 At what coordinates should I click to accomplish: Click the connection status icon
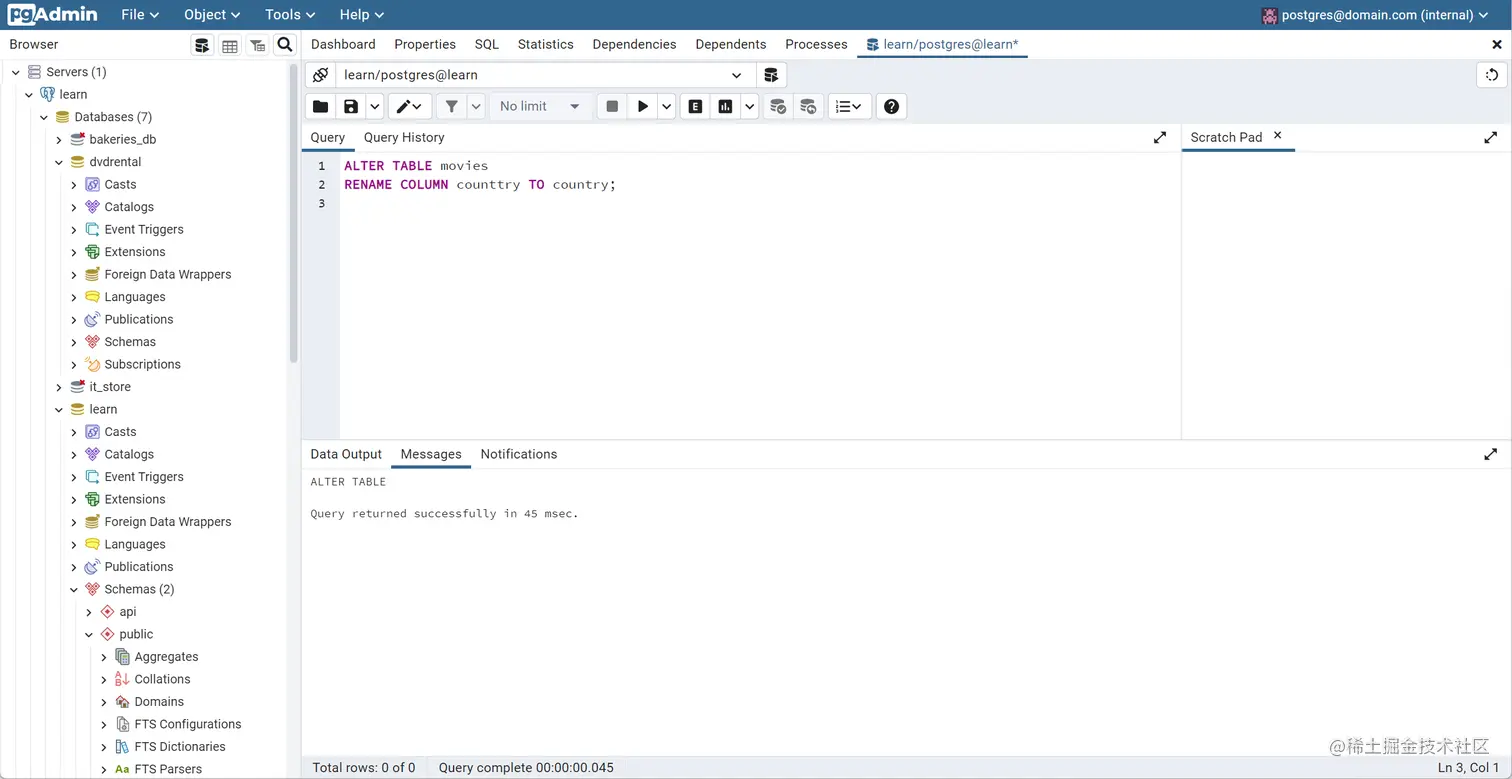[x=320, y=75]
